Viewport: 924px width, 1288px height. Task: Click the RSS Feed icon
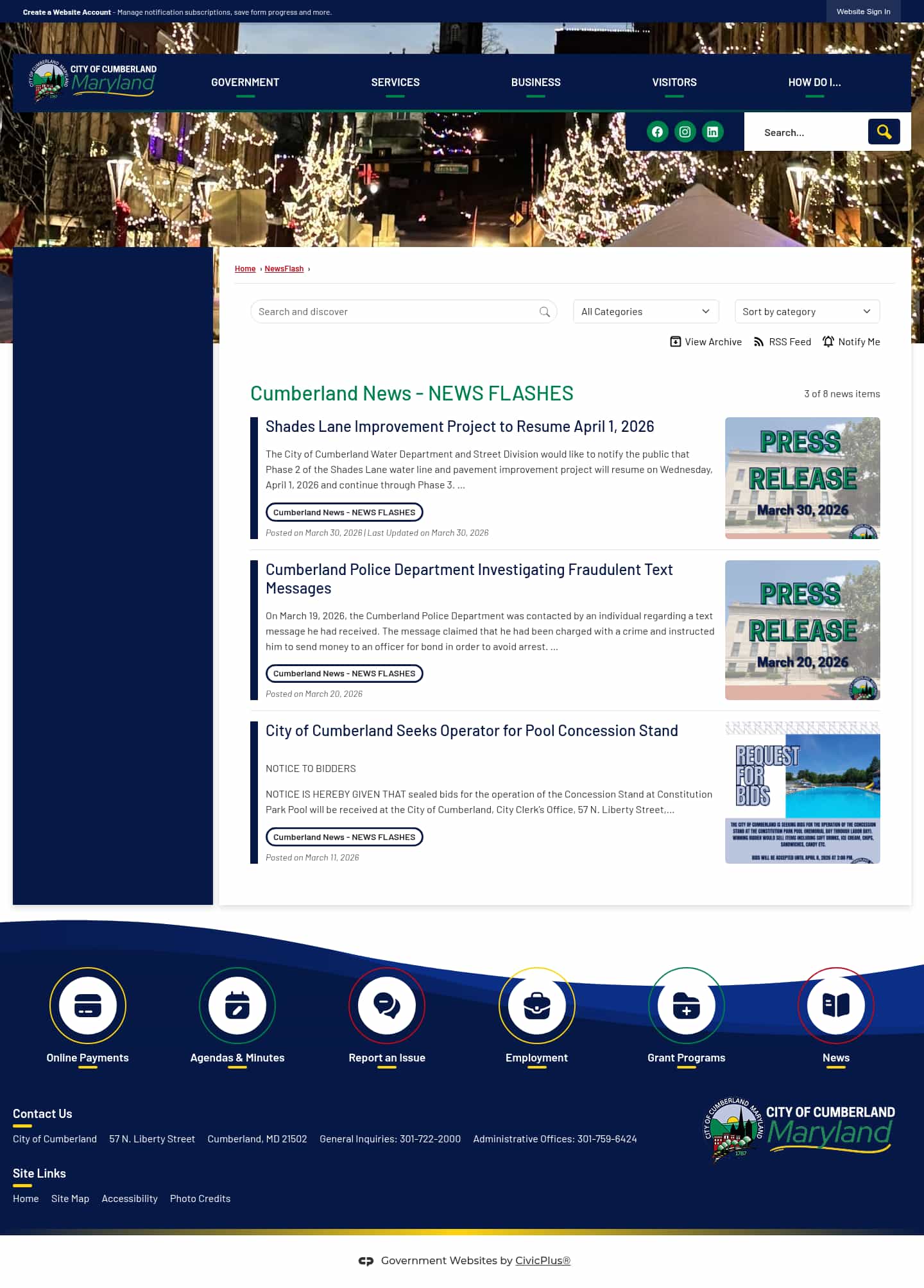[x=758, y=341]
